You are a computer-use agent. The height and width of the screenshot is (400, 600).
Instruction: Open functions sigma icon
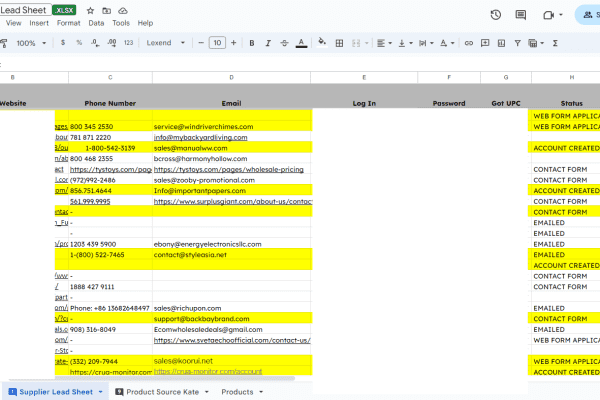(555, 43)
